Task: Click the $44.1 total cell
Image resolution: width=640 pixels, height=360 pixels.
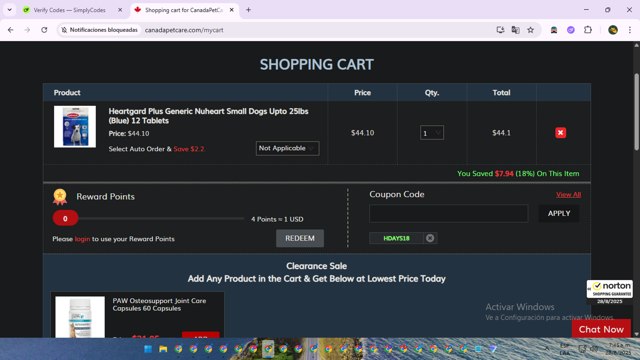Action: pos(501,133)
